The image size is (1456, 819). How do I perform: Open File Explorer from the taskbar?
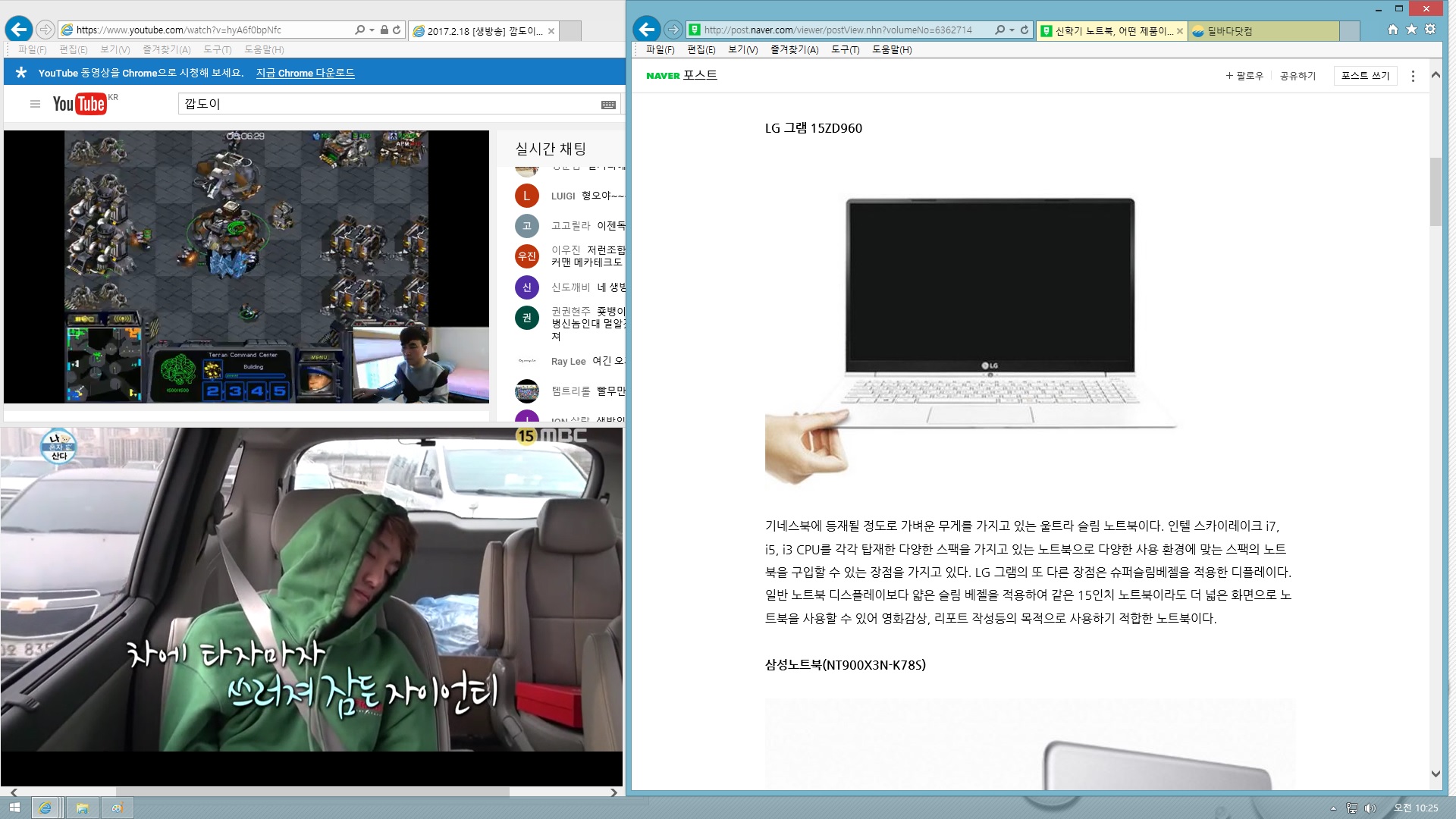pyautogui.click(x=82, y=808)
